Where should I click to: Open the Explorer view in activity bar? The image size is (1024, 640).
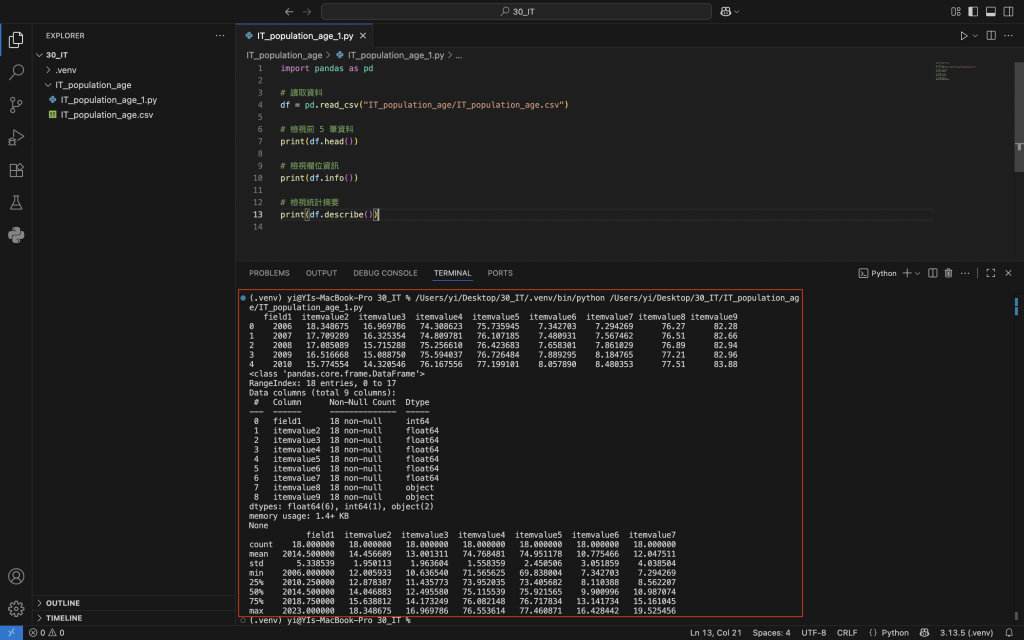pyautogui.click(x=16, y=40)
